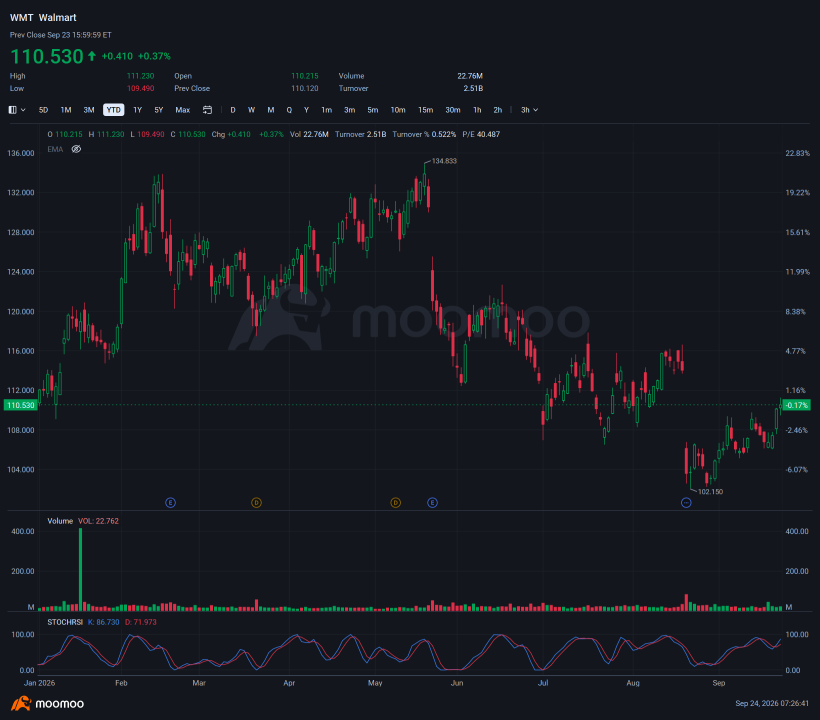This screenshot has height=720, width=820.
Task: Click the first yellow D dividend marker
Action: coord(256,502)
